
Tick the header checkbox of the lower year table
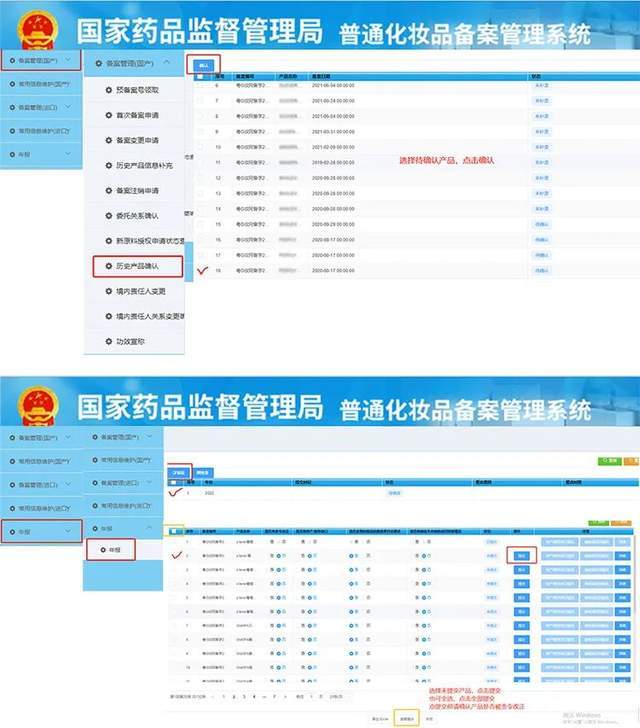tap(174, 483)
